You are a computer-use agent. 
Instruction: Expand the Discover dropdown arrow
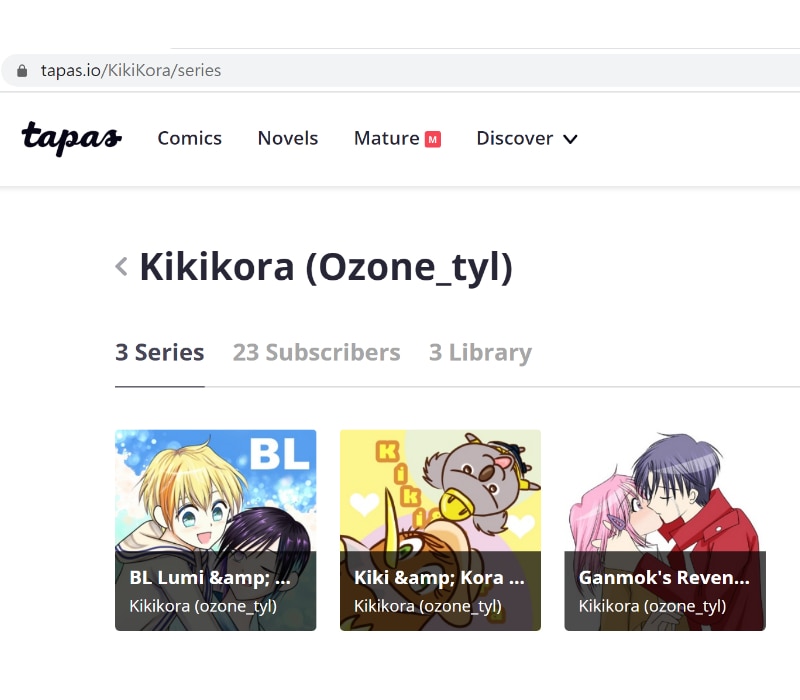[570, 139]
